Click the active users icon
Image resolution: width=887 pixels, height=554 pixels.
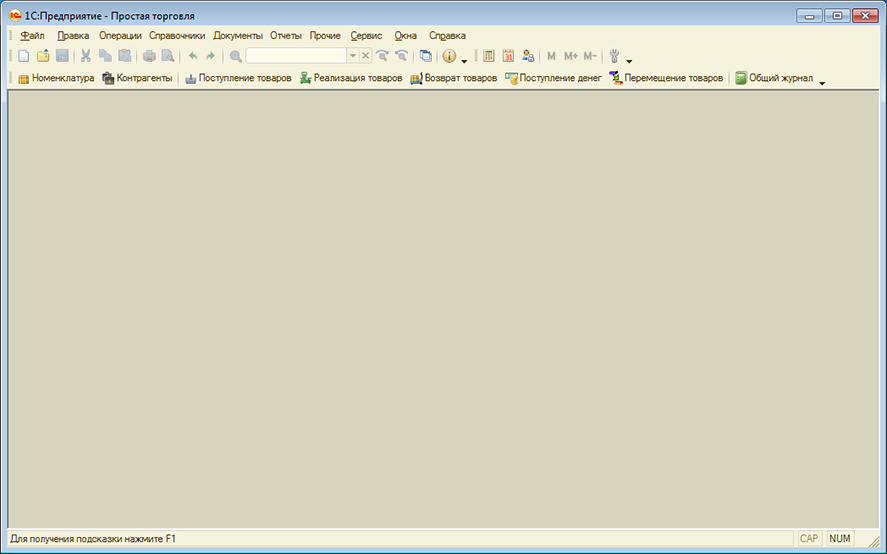528,56
